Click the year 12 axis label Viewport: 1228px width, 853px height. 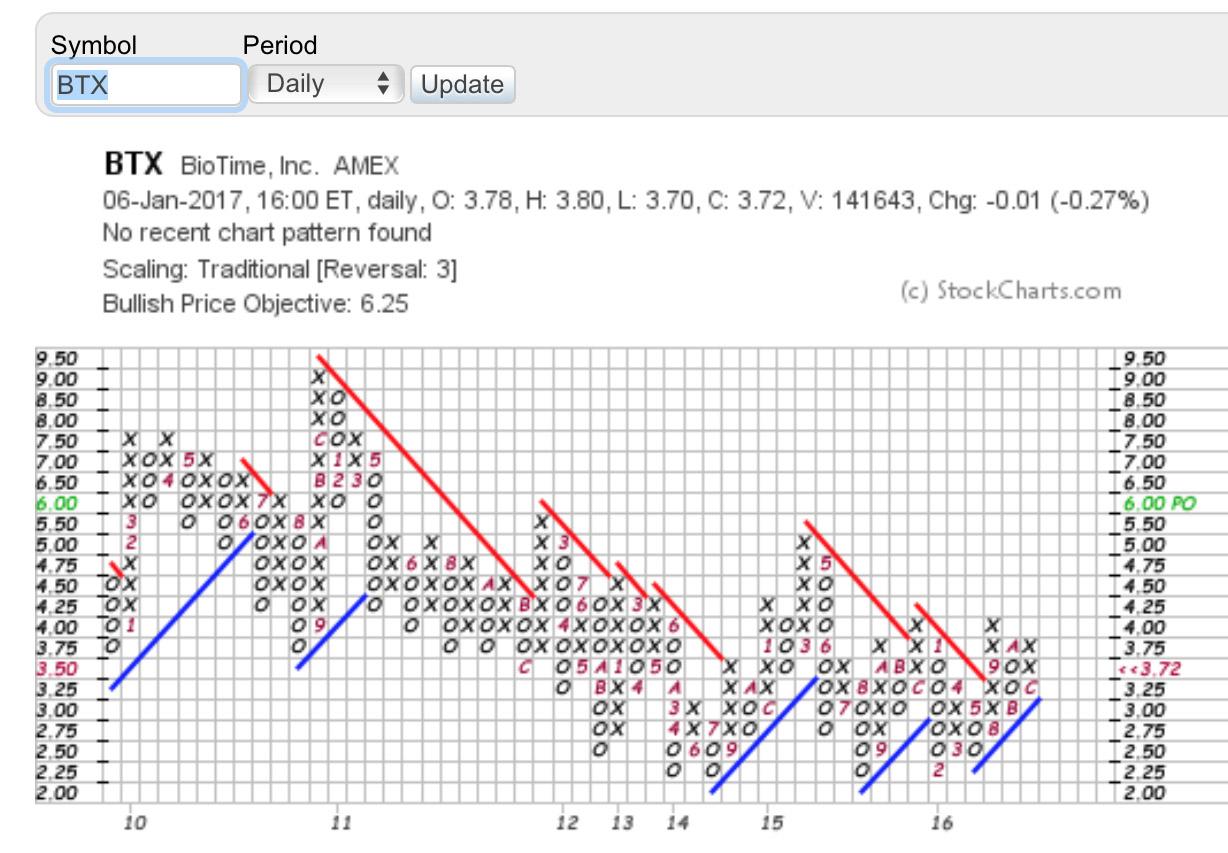(x=568, y=823)
